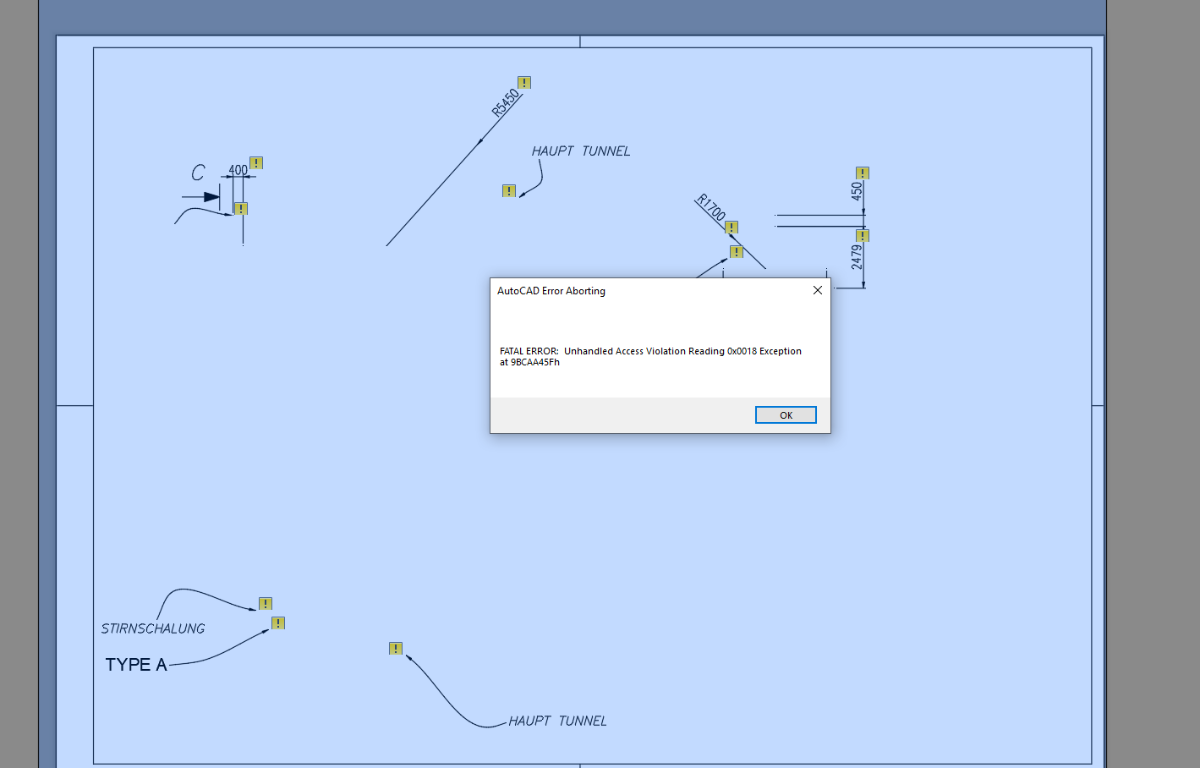Select the lower warning icon beneath the R1700 line

click(736, 251)
